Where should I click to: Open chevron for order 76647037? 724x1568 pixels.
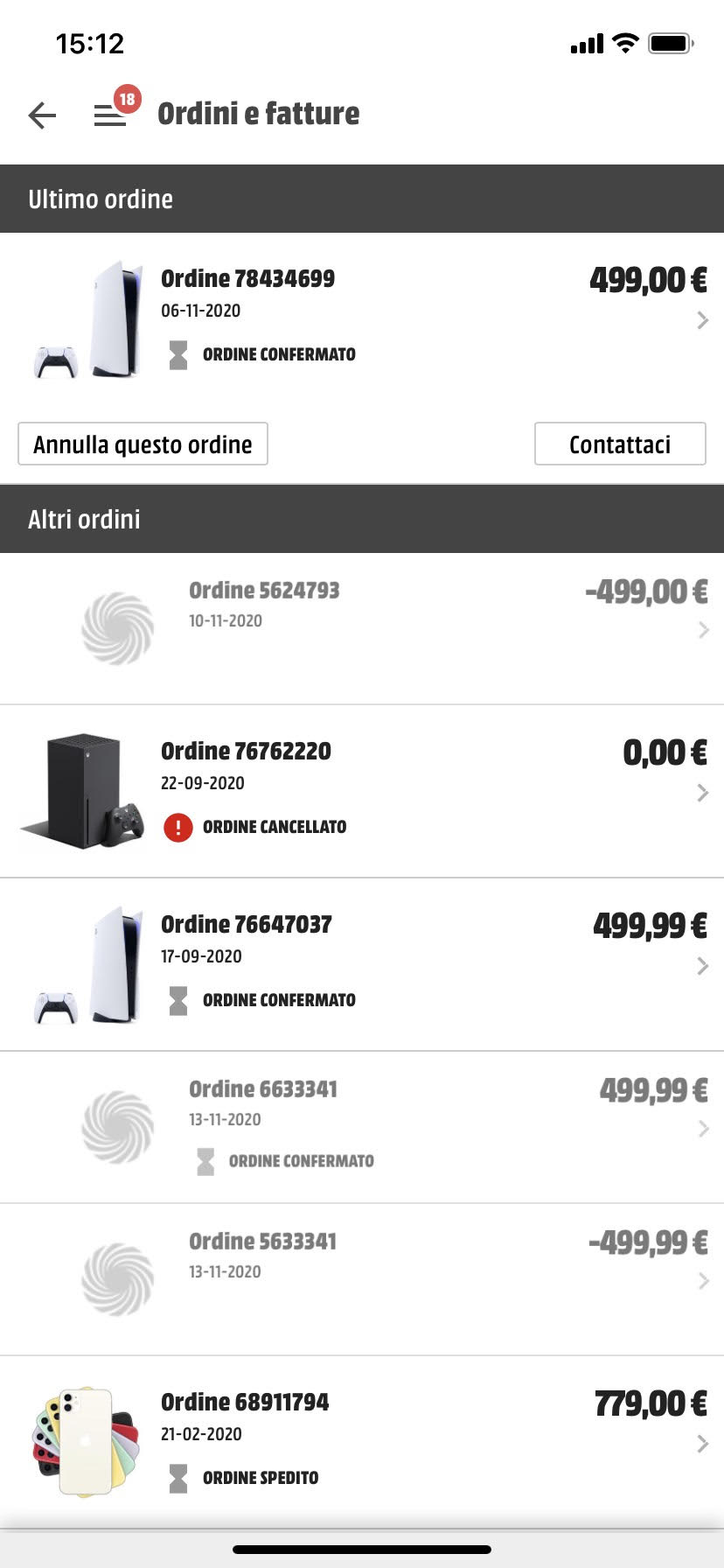(702, 966)
